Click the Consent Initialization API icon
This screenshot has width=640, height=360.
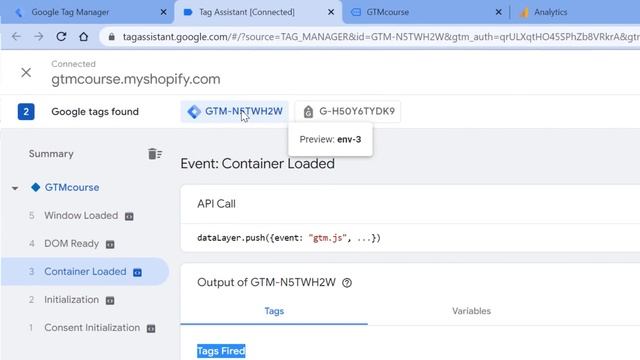tap(151, 329)
